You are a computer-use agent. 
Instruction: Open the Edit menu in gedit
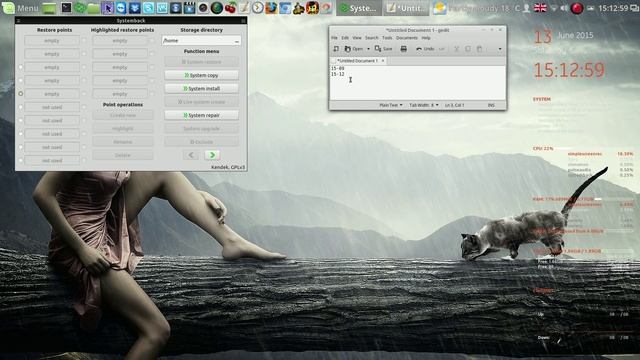click(x=345, y=38)
